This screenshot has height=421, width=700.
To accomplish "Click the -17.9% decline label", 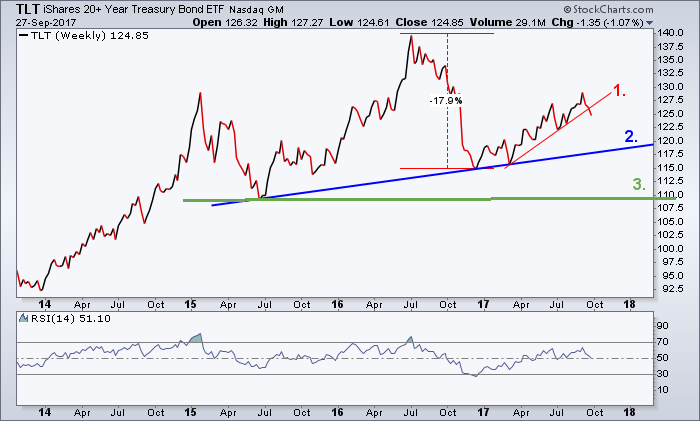I will click(x=446, y=100).
